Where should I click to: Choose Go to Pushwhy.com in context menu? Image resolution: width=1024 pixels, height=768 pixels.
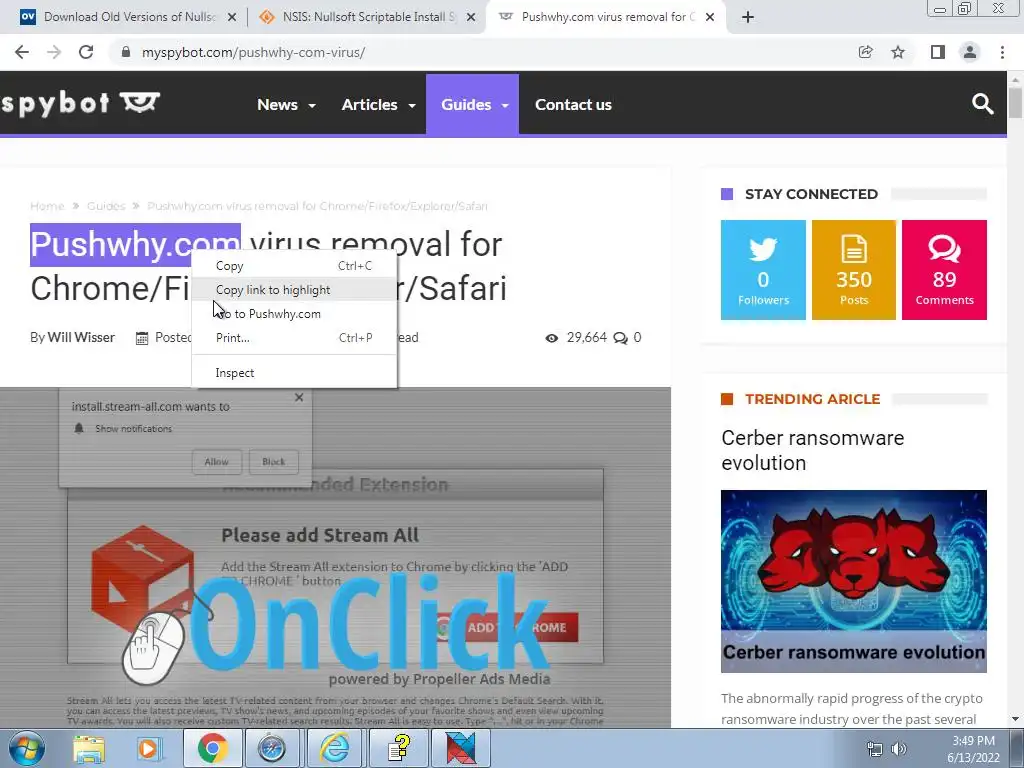point(294,314)
